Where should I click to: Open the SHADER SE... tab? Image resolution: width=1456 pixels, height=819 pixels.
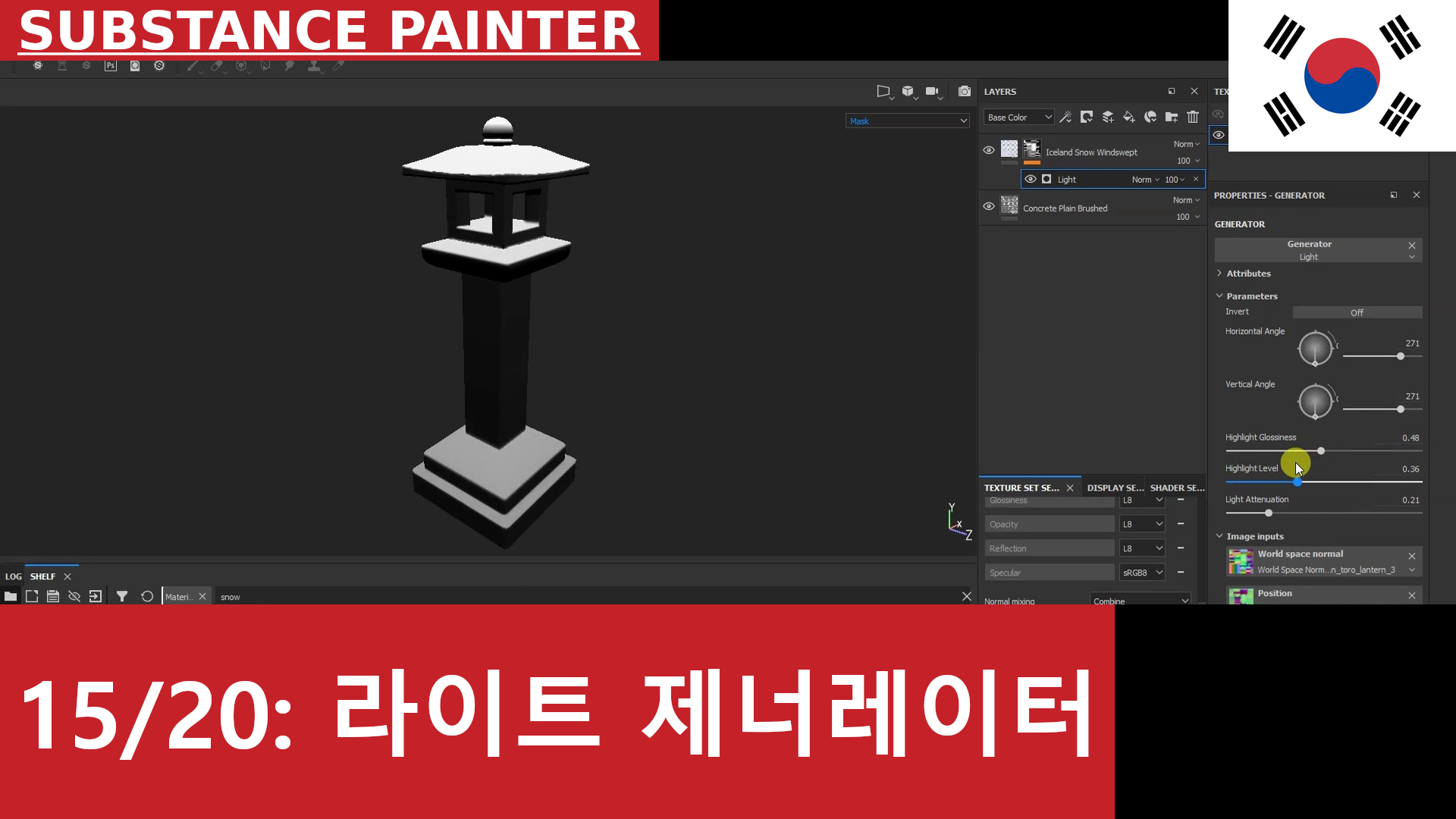click(1177, 488)
